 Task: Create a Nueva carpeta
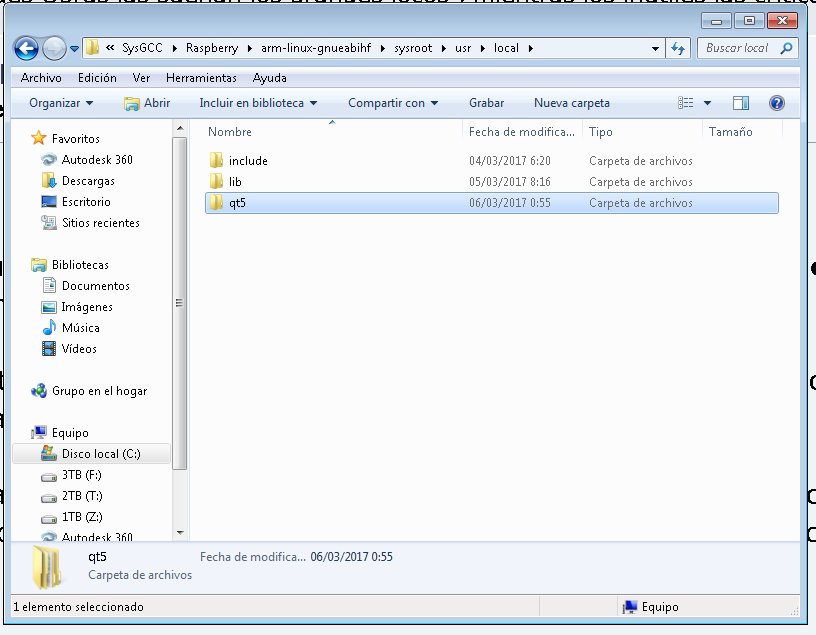572,103
